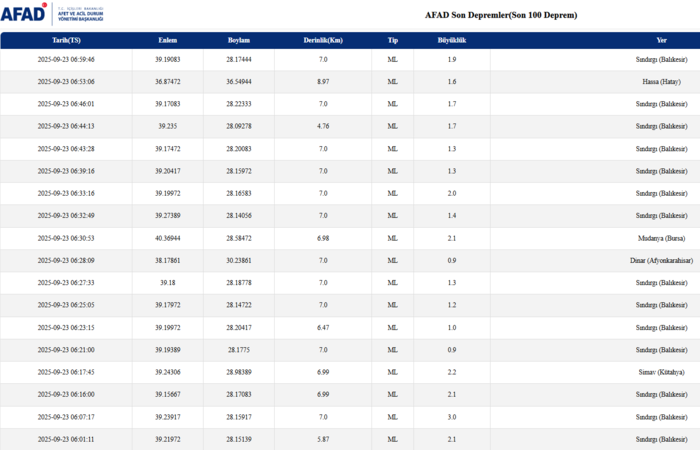Image resolution: width=700 pixels, height=450 pixels.
Task: Click magnitude value 1.2
Action: pos(452,305)
